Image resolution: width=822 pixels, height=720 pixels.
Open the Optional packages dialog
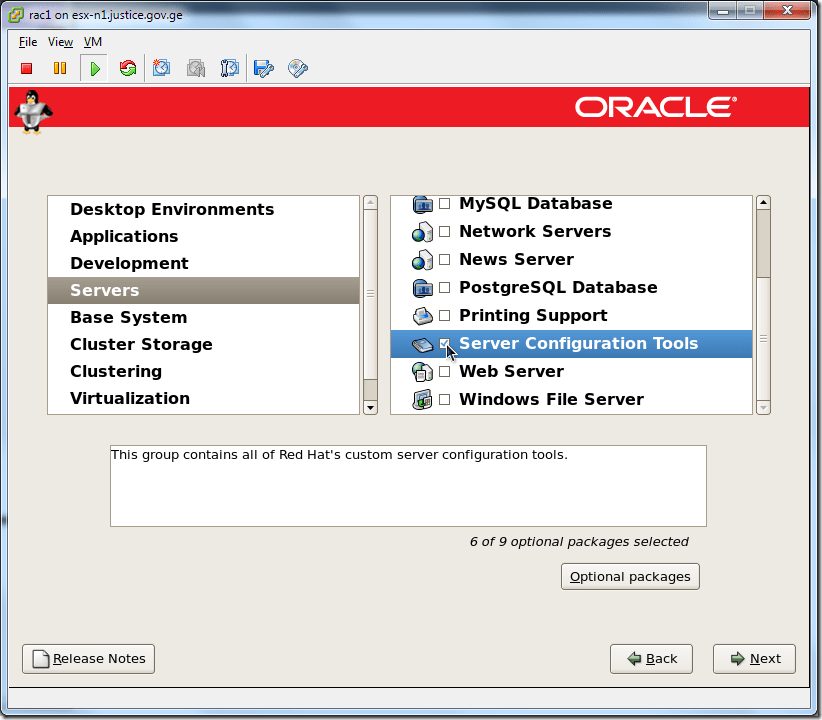pos(629,576)
